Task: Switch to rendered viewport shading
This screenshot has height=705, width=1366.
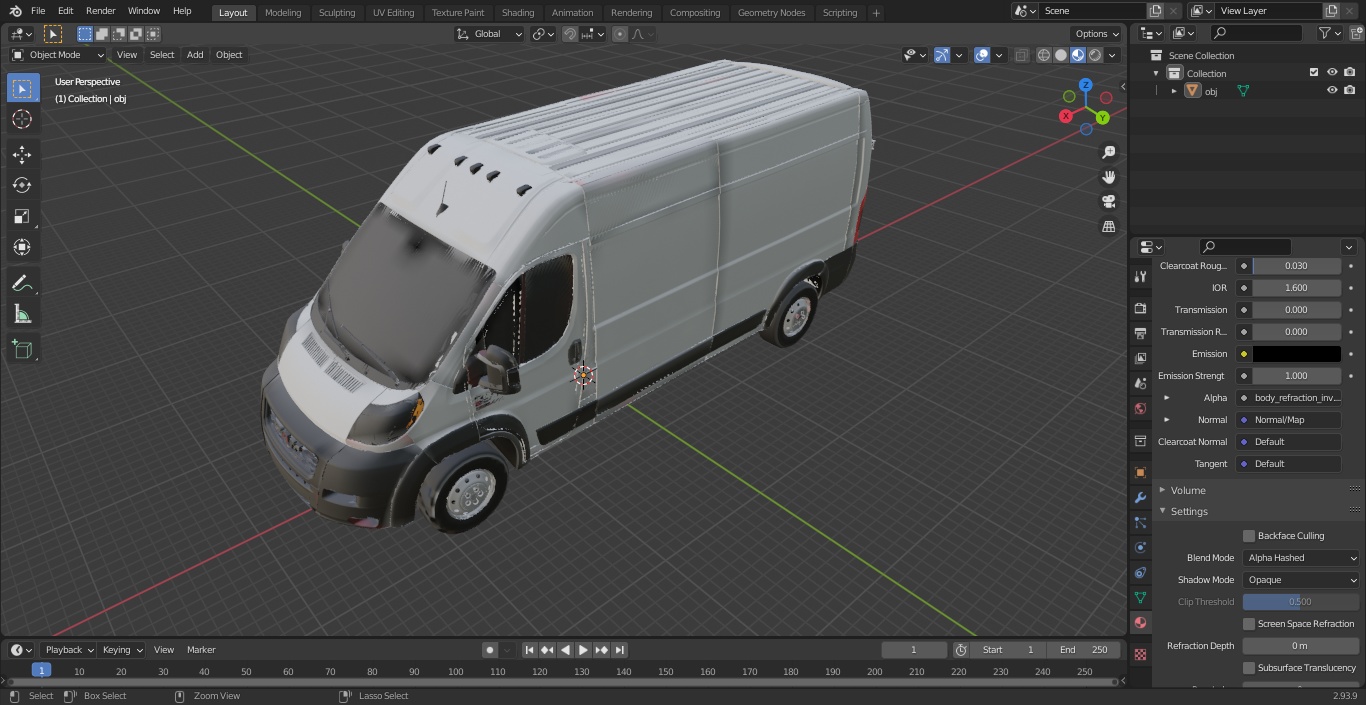Action: click(1095, 55)
